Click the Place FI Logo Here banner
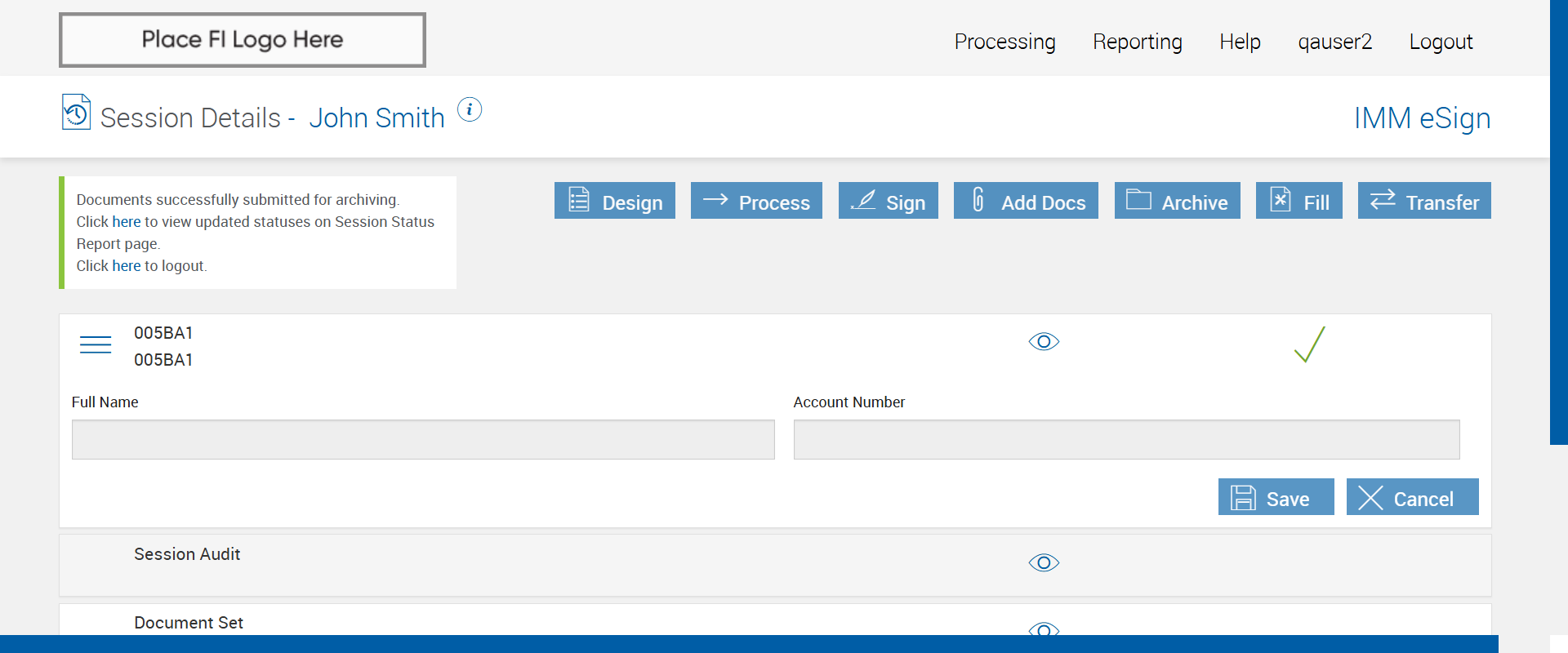 pos(243,40)
